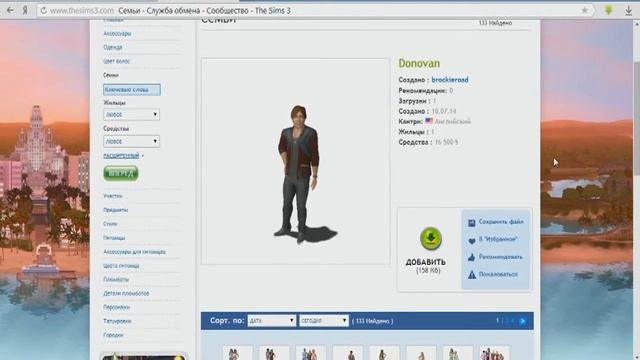Click the browser address bar

click(x=314, y=11)
